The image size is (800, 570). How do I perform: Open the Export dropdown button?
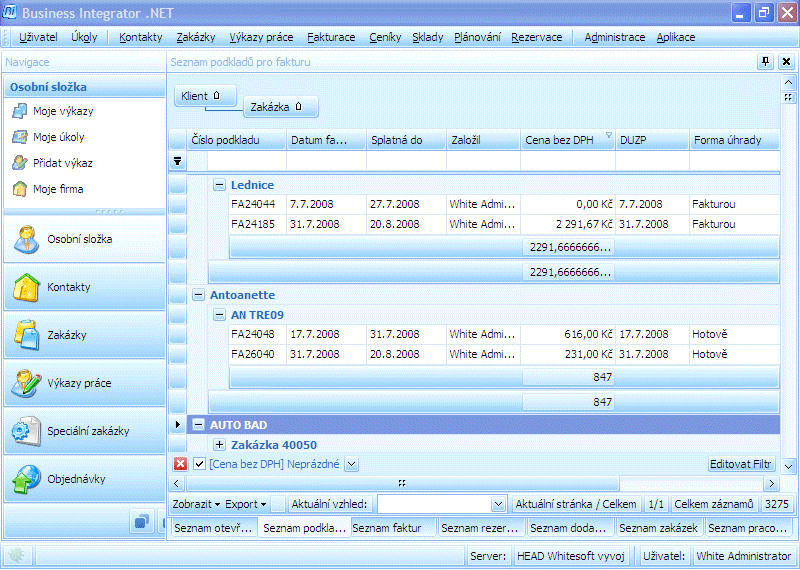coord(245,505)
